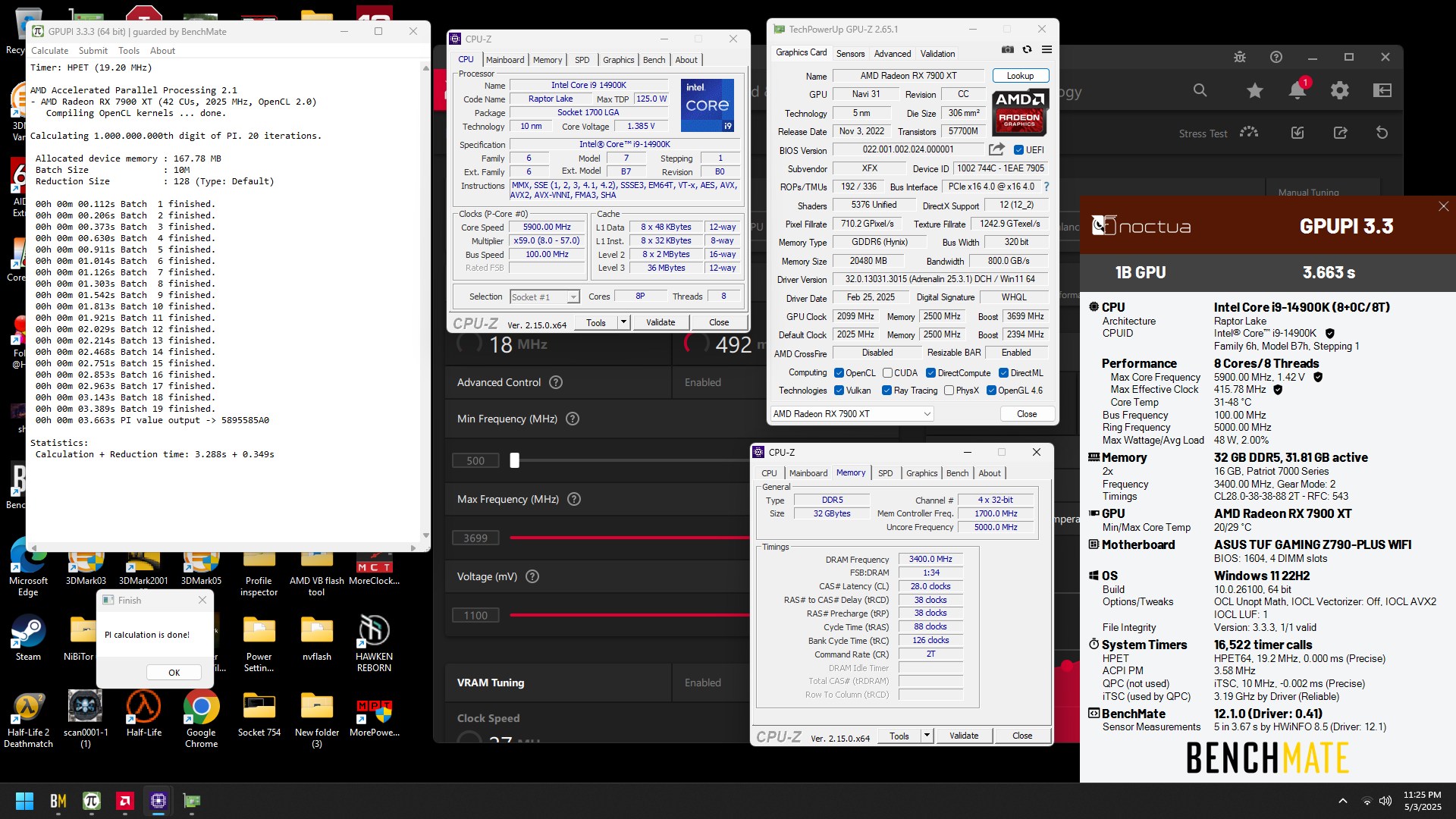Viewport: 1456px width, 819px height.
Task: Click BIOS share/export icon in GPU-Z
Action: coord(996,149)
